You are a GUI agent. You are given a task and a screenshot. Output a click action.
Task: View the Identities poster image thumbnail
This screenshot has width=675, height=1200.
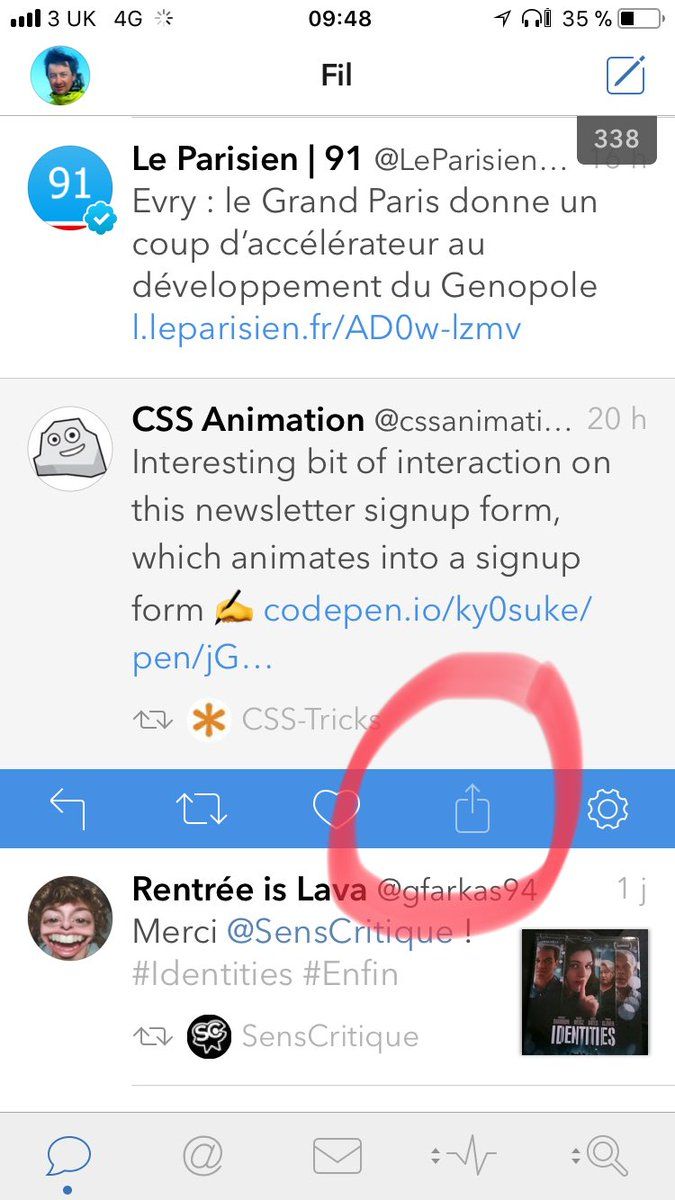click(585, 991)
